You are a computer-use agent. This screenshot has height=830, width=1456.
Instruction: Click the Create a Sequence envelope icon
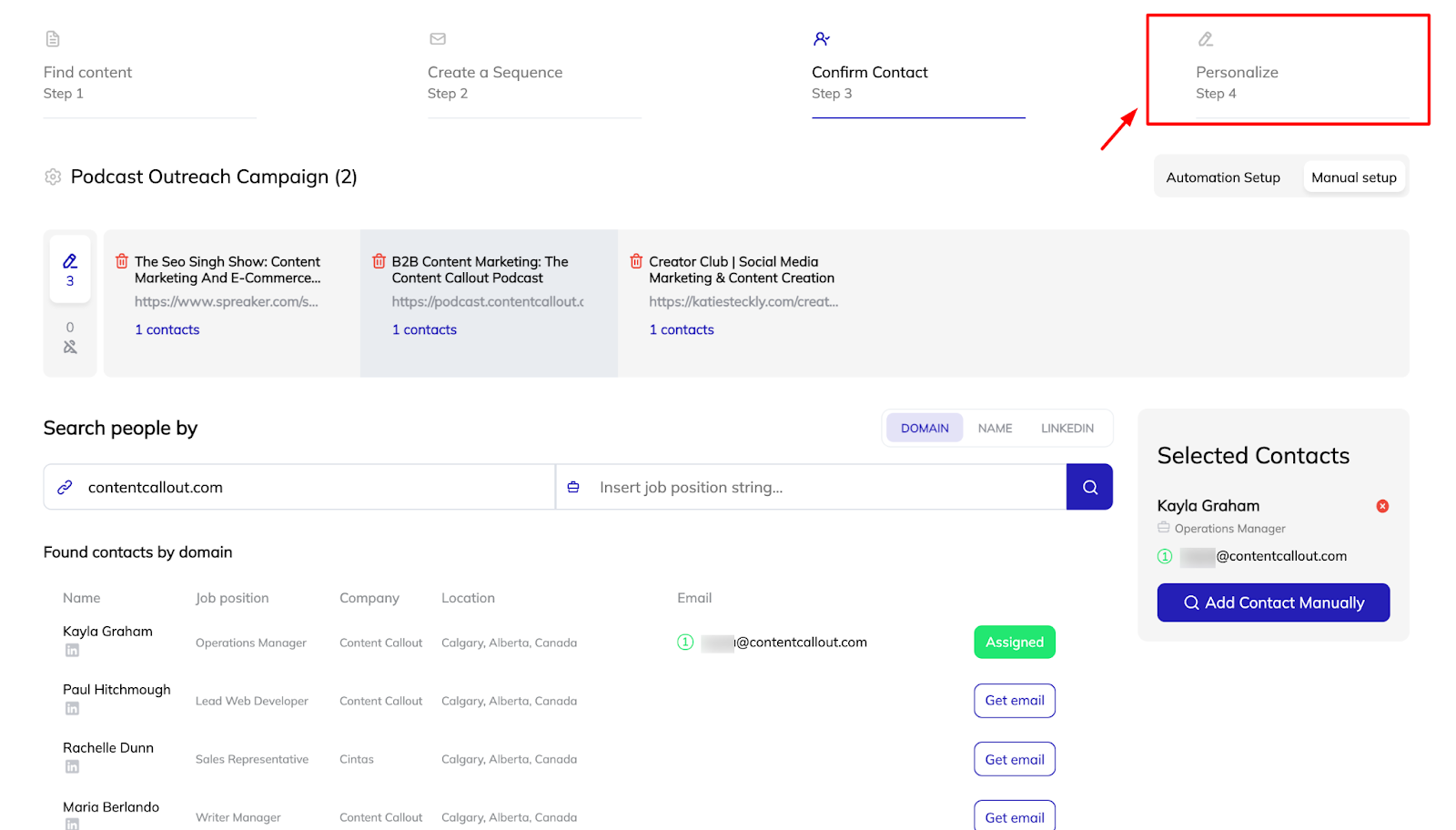(438, 39)
